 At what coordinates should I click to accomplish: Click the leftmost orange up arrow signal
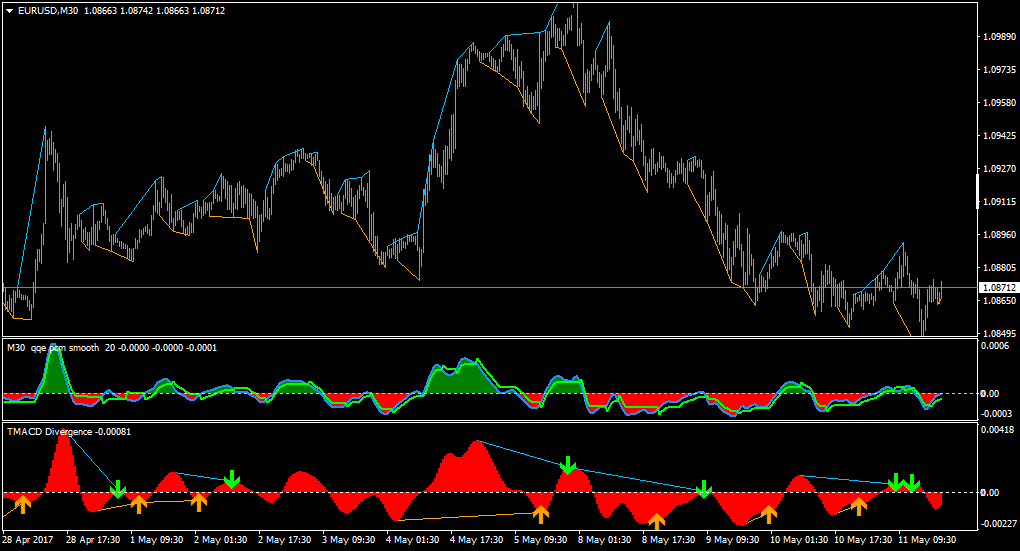click(23, 504)
